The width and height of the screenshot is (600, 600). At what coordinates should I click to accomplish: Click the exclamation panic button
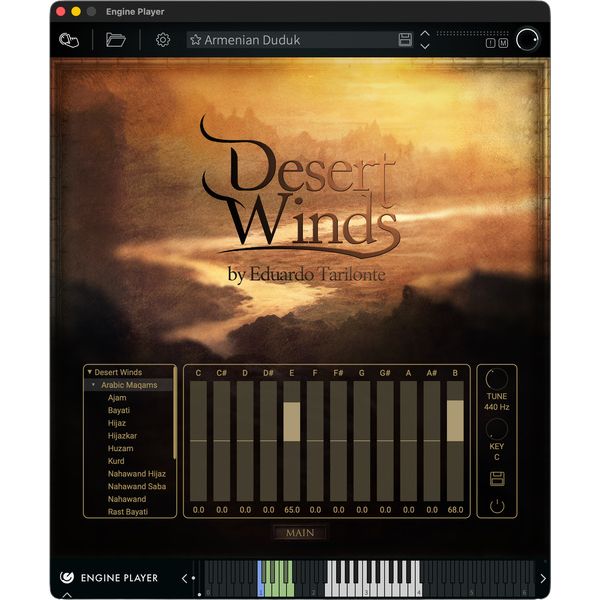490,43
